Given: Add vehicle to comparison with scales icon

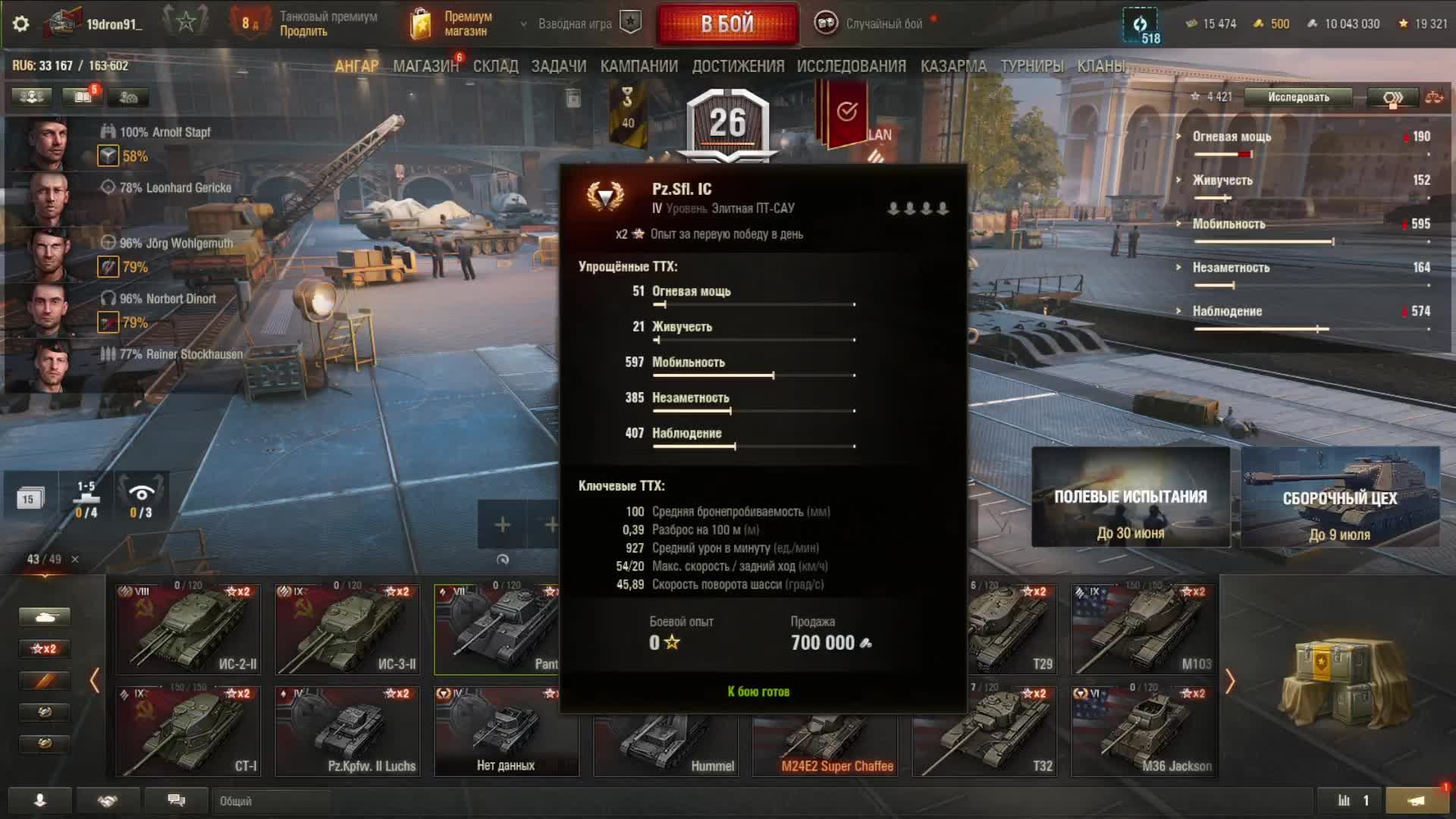Looking at the screenshot, I should pos(1433,97).
